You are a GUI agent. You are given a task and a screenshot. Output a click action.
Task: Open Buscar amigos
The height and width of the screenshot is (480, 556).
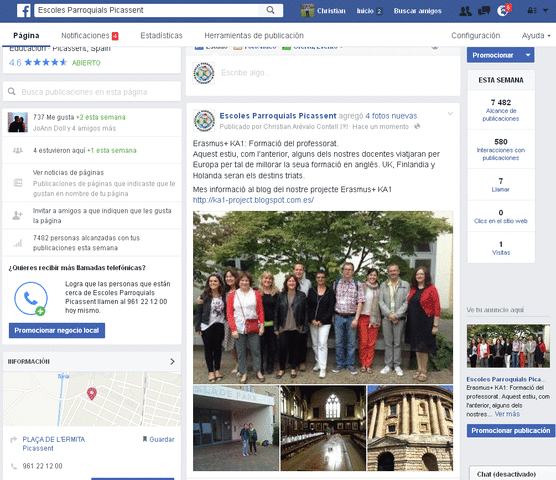pos(417,11)
